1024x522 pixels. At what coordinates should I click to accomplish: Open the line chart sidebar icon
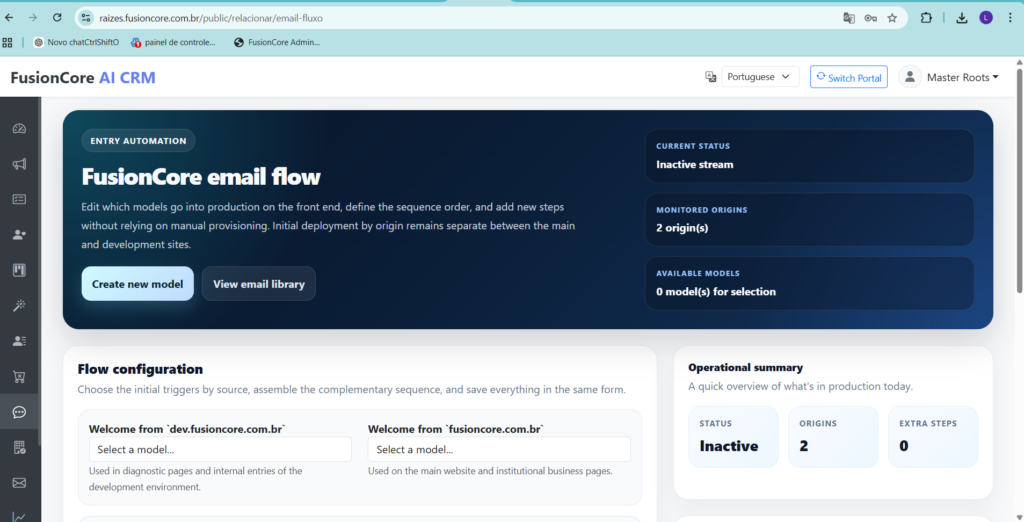tap(19, 516)
